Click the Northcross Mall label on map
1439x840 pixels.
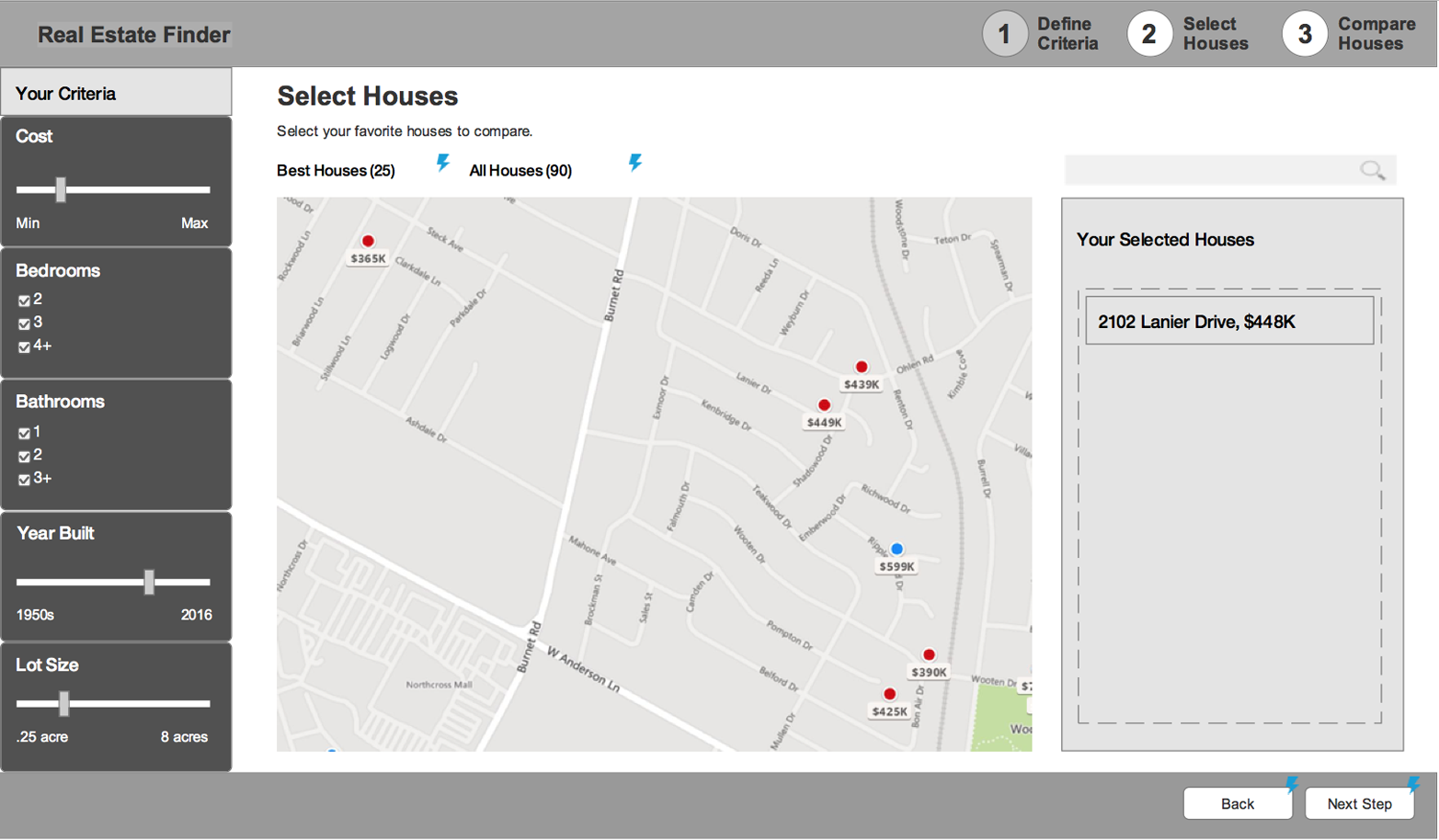tap(439, 685)
